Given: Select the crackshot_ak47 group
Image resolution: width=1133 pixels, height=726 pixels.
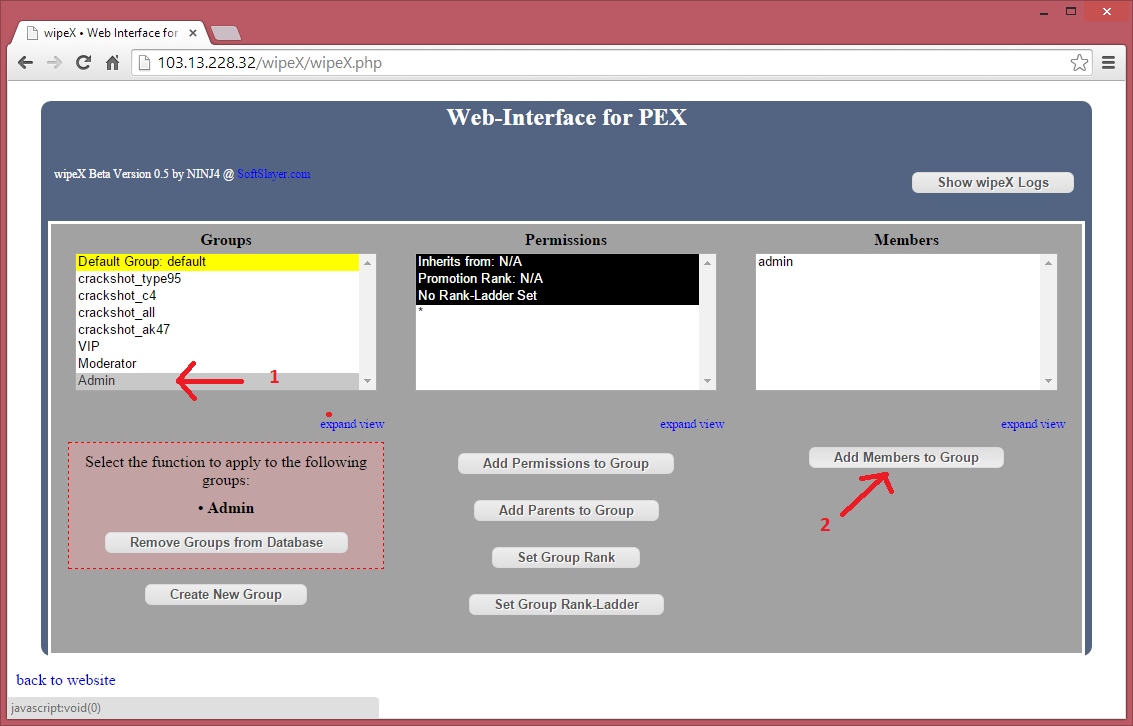Looking at the screenshot, I should (217, 329).
